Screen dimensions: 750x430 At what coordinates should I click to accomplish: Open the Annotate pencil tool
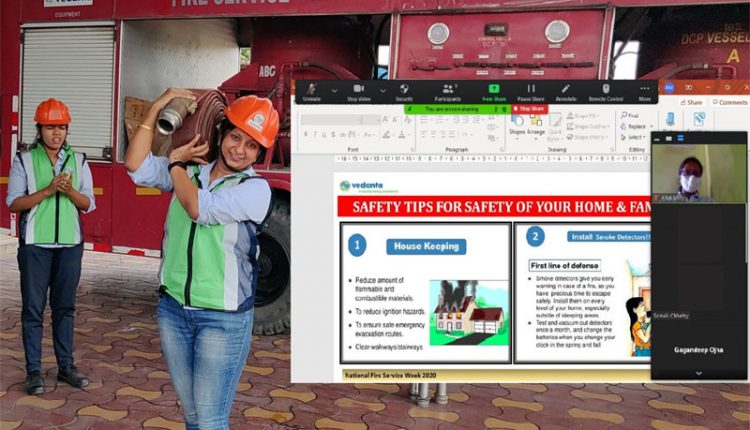click(566, 90)
